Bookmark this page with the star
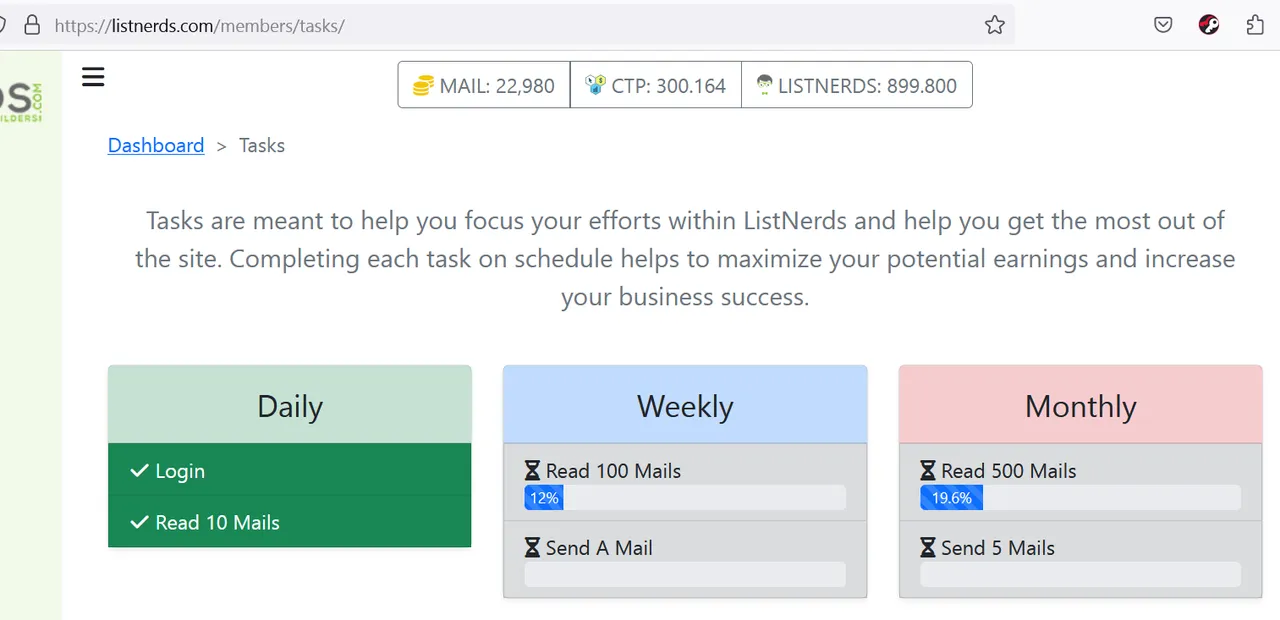 pyautogui.click(x=994, y=25)
